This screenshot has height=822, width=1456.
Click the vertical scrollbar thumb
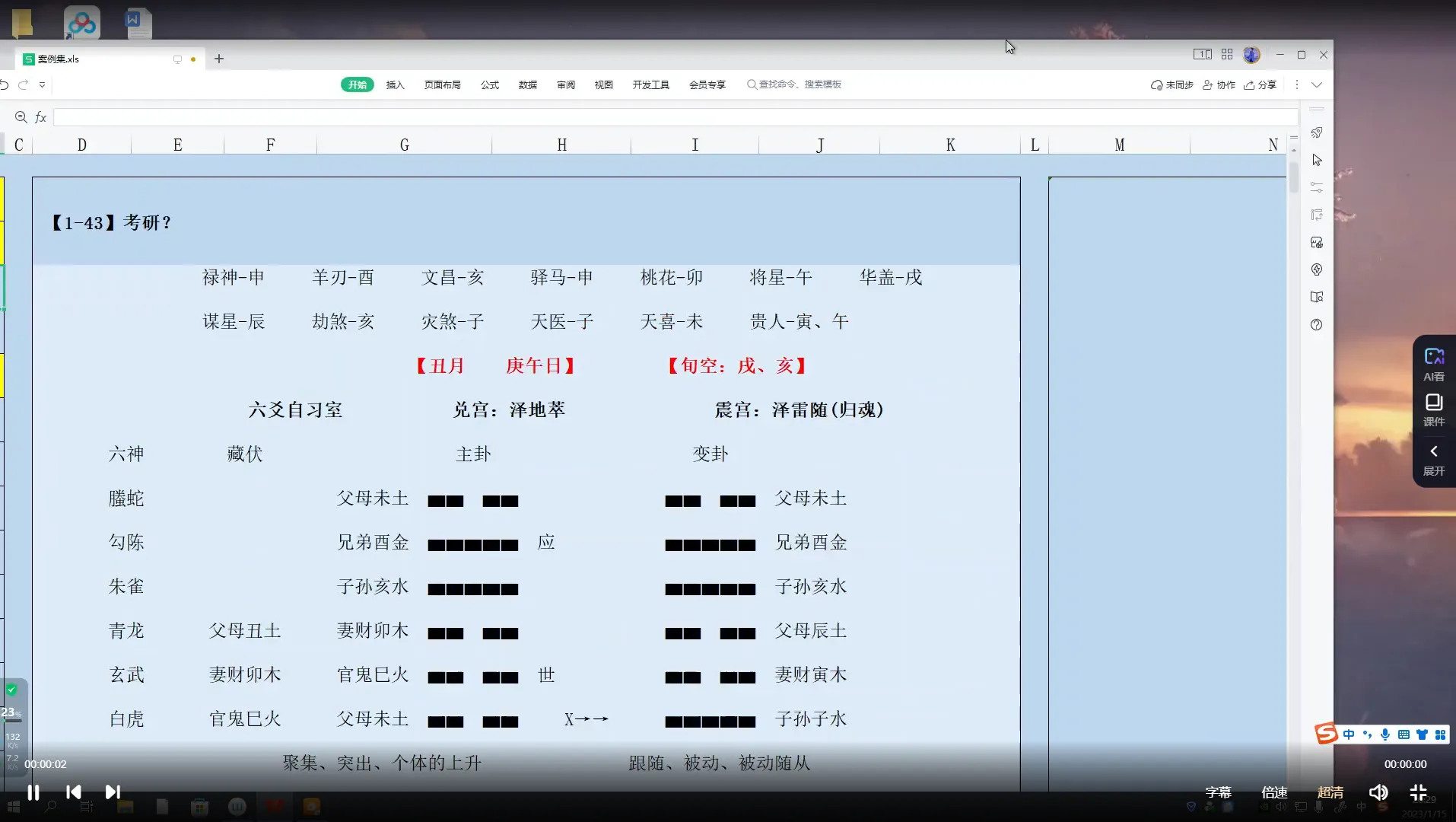[x=1294, y=177]
